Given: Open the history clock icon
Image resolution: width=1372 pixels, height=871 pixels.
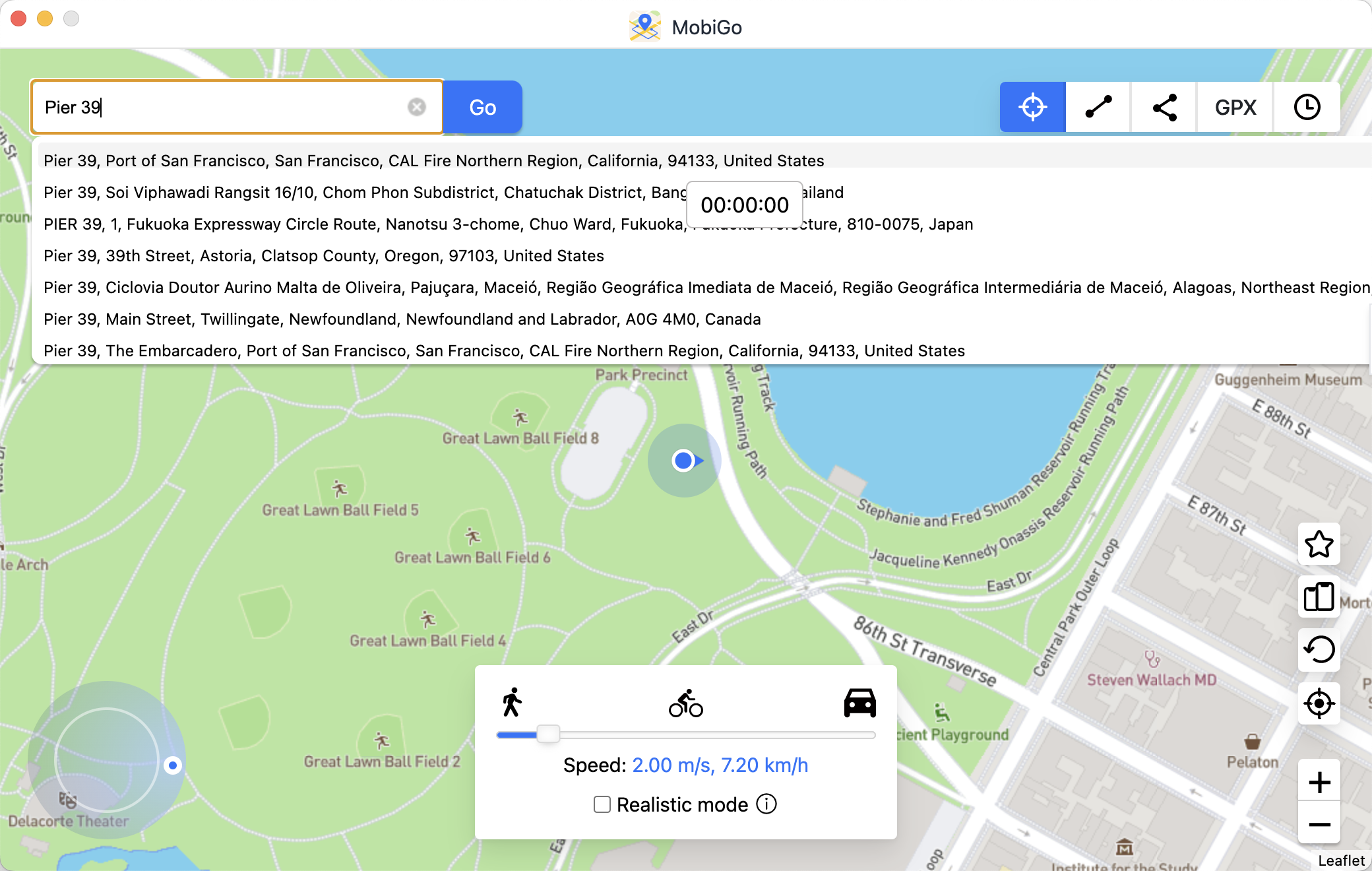Looking at the screenshot, I should (1307, 107).
